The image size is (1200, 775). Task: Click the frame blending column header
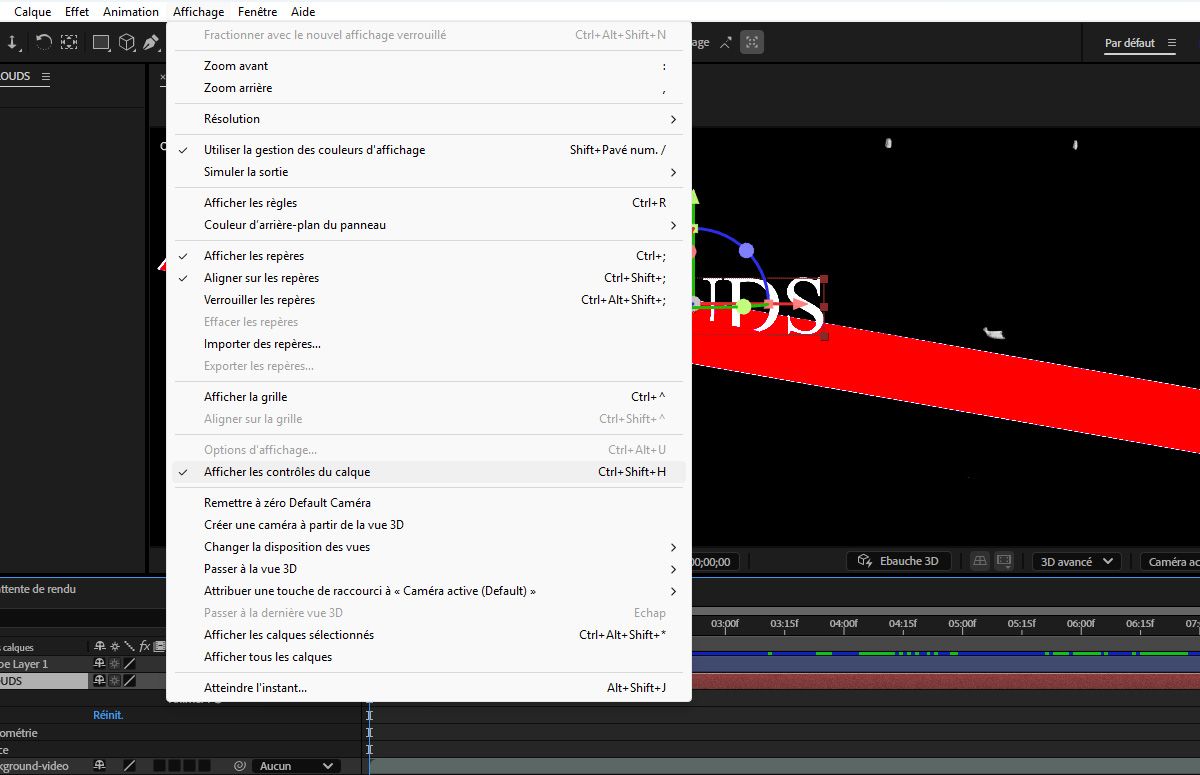(x=158, y=647)
